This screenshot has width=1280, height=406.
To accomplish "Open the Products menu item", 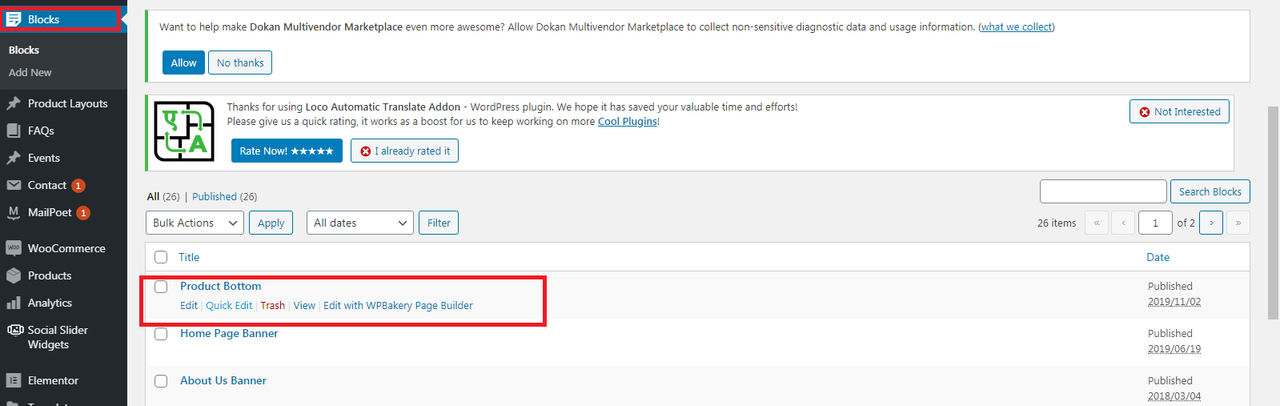I will (49, 276).
